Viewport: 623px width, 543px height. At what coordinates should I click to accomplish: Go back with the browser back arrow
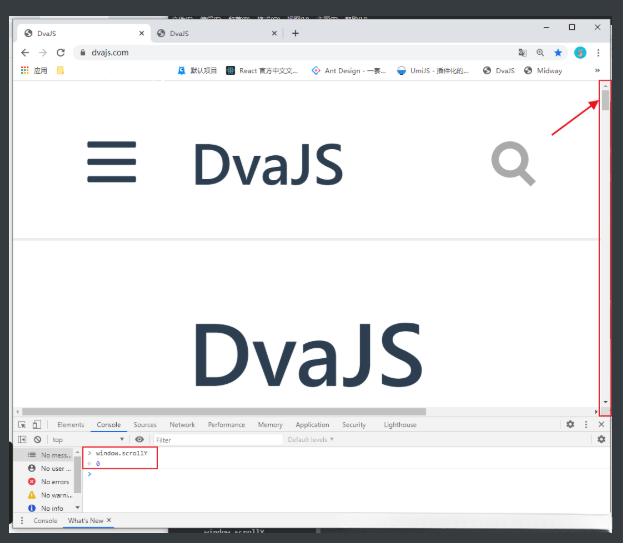(25, 52)
